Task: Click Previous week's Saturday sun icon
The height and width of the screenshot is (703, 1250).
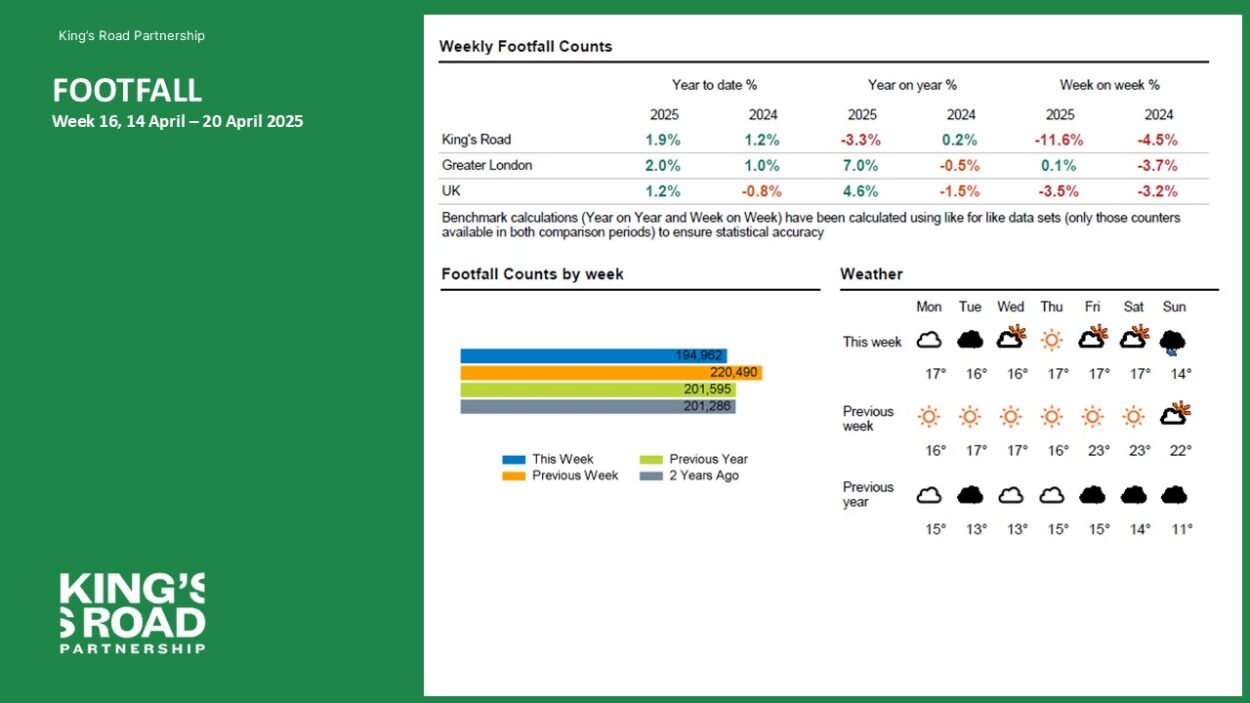Action: coord(1133,416)
